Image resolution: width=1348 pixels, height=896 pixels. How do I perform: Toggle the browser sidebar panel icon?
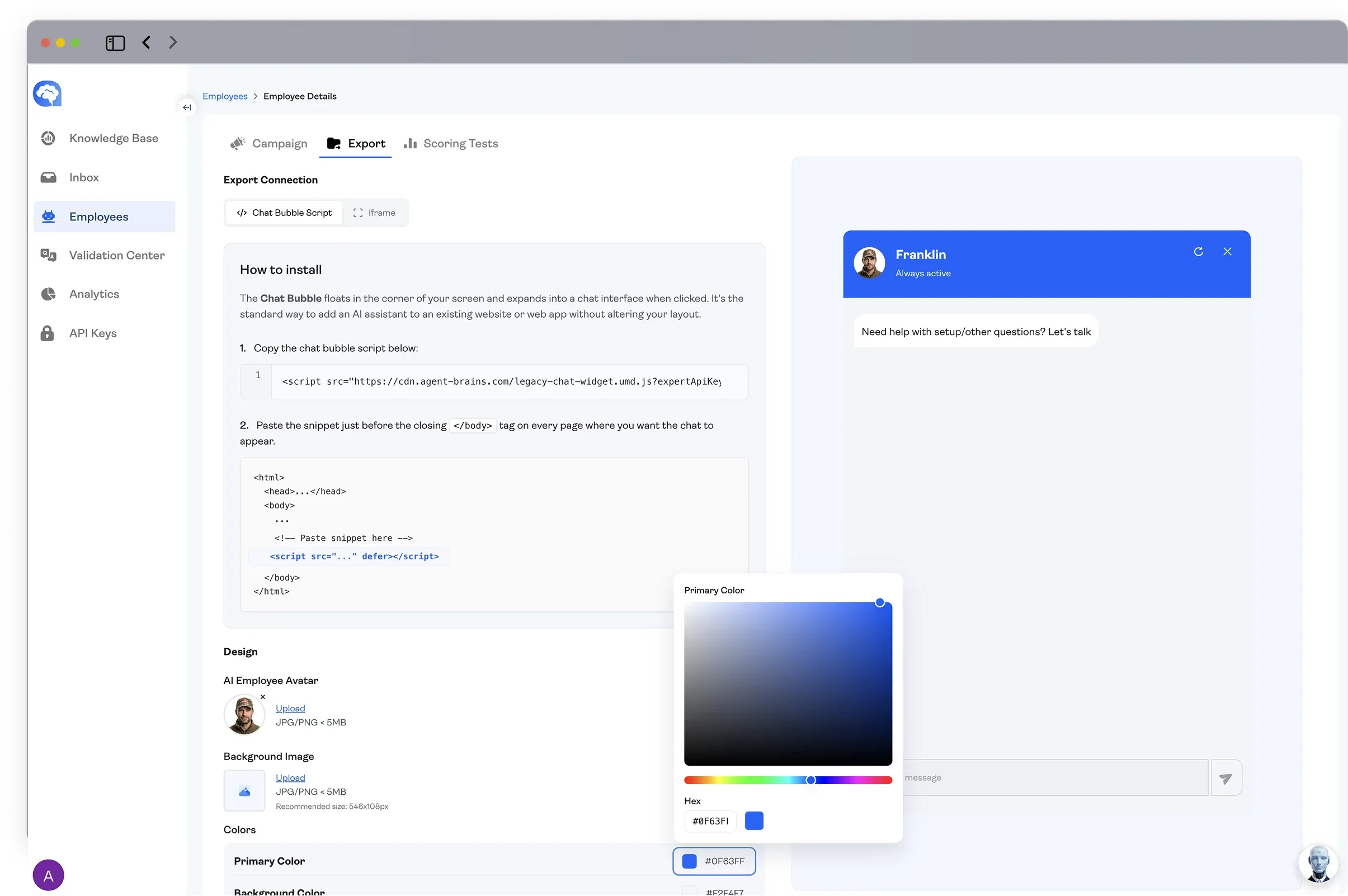[x=115, y=43]
